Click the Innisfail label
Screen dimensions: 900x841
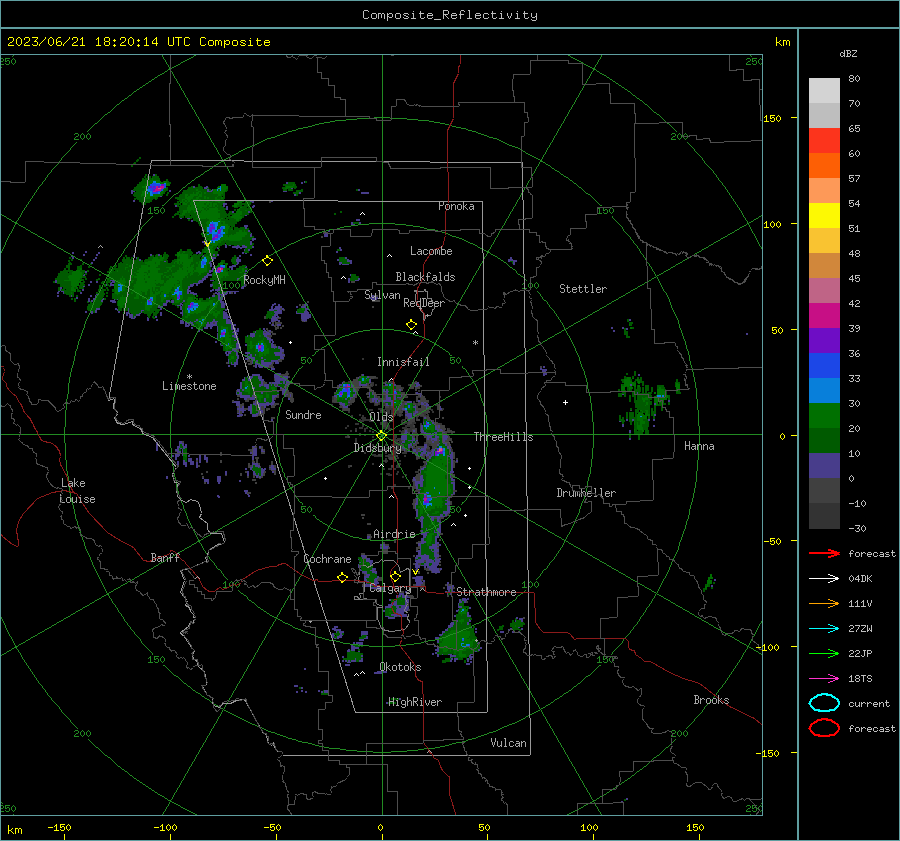[x=403, y=362]
